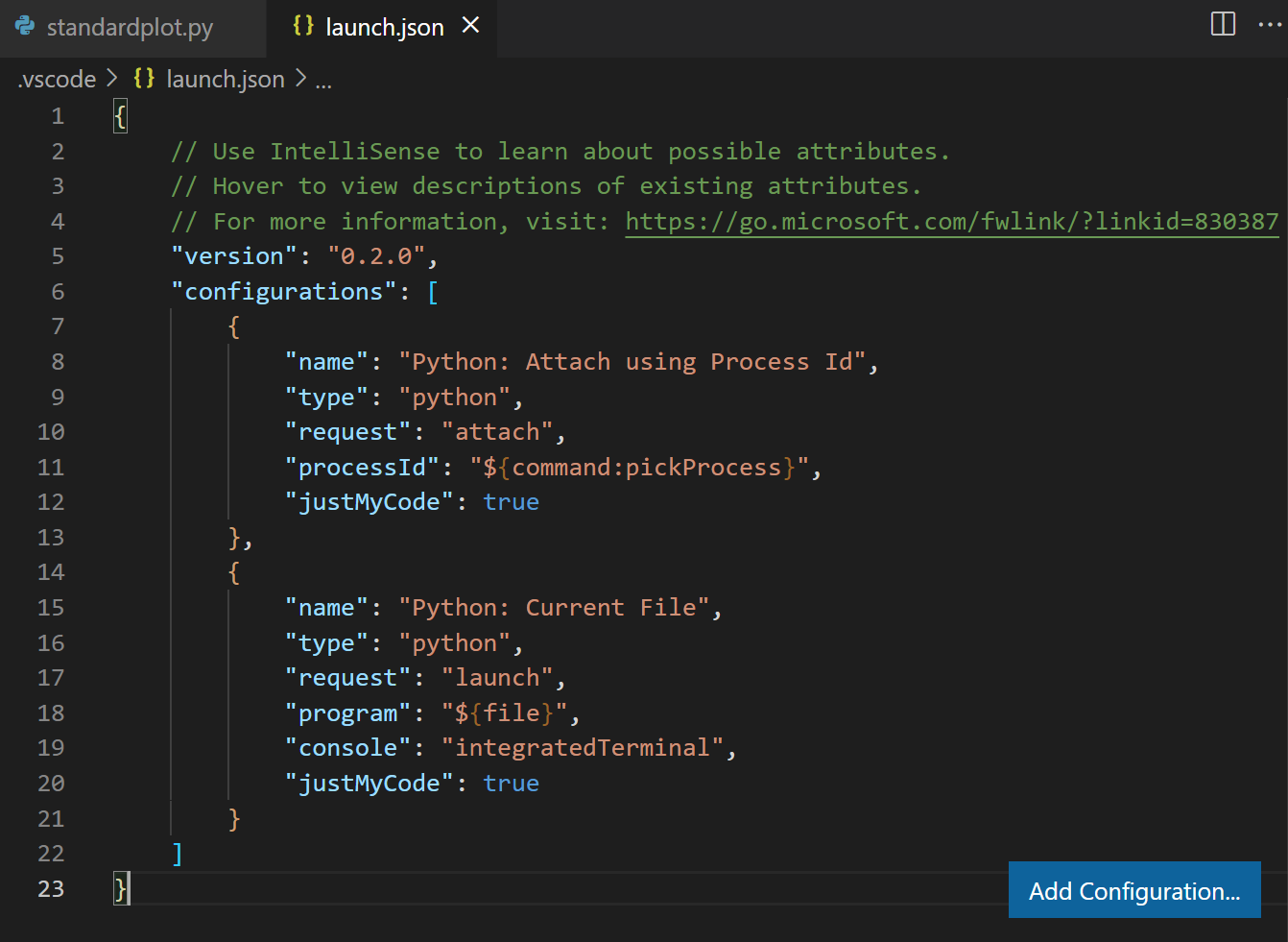This screenshot has height=942, width=1288.
Task: Close the launch.json tab
Action: [470, 26]
